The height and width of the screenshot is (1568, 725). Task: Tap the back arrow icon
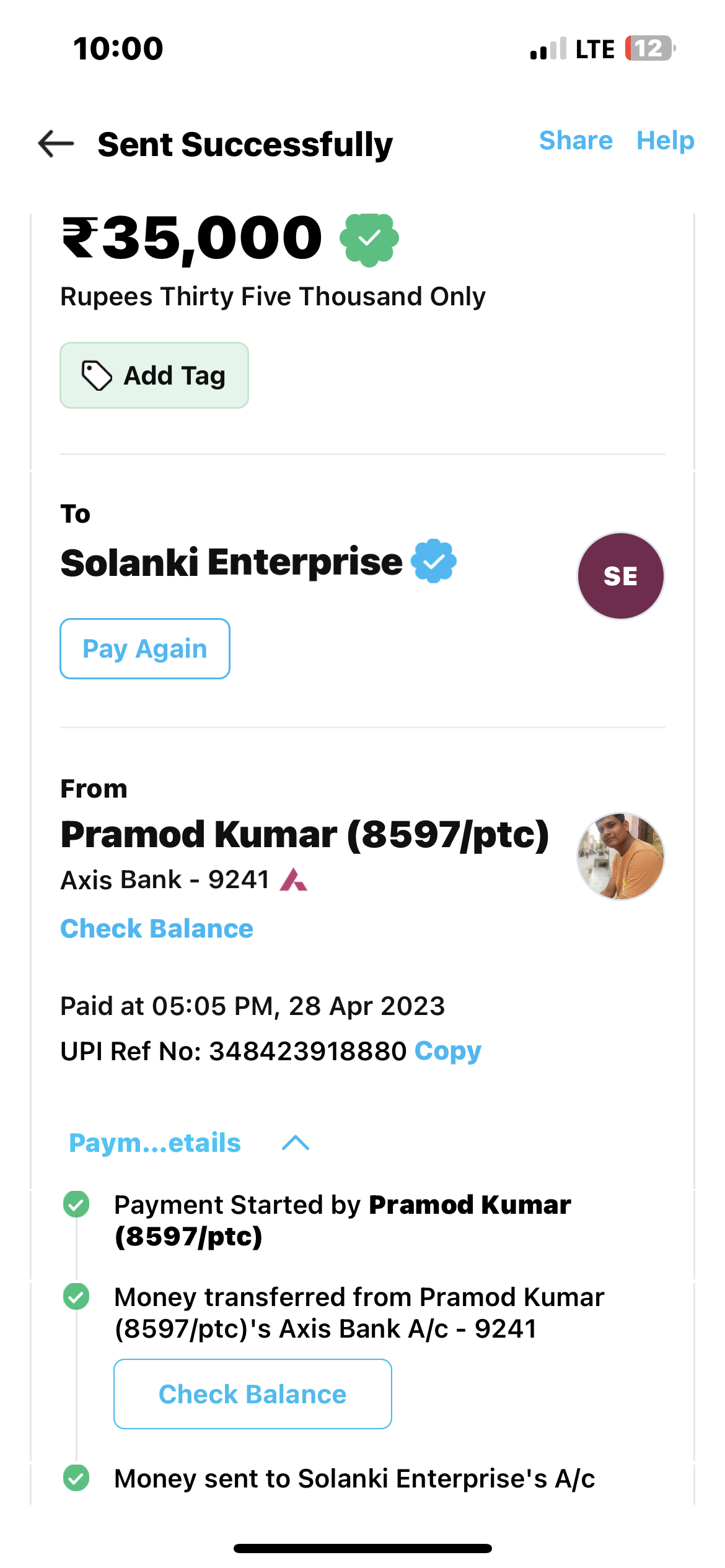pos(56,144)
